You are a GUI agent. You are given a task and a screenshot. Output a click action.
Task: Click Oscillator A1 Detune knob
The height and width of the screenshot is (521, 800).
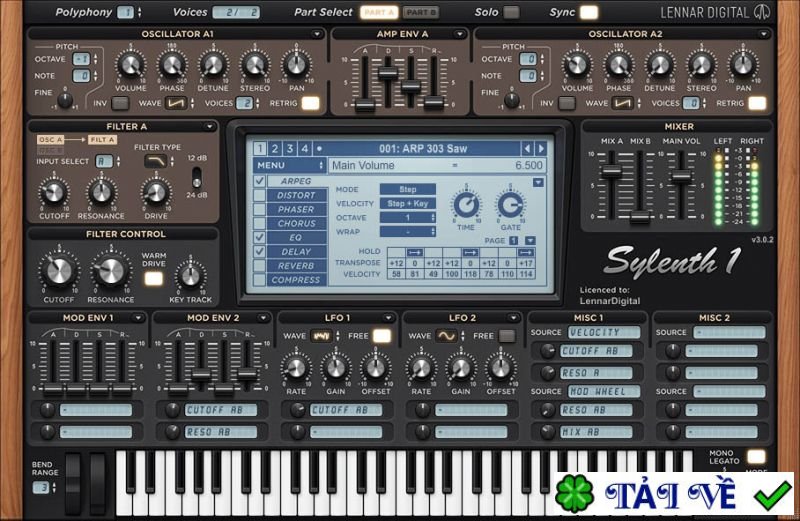[213, 65]
